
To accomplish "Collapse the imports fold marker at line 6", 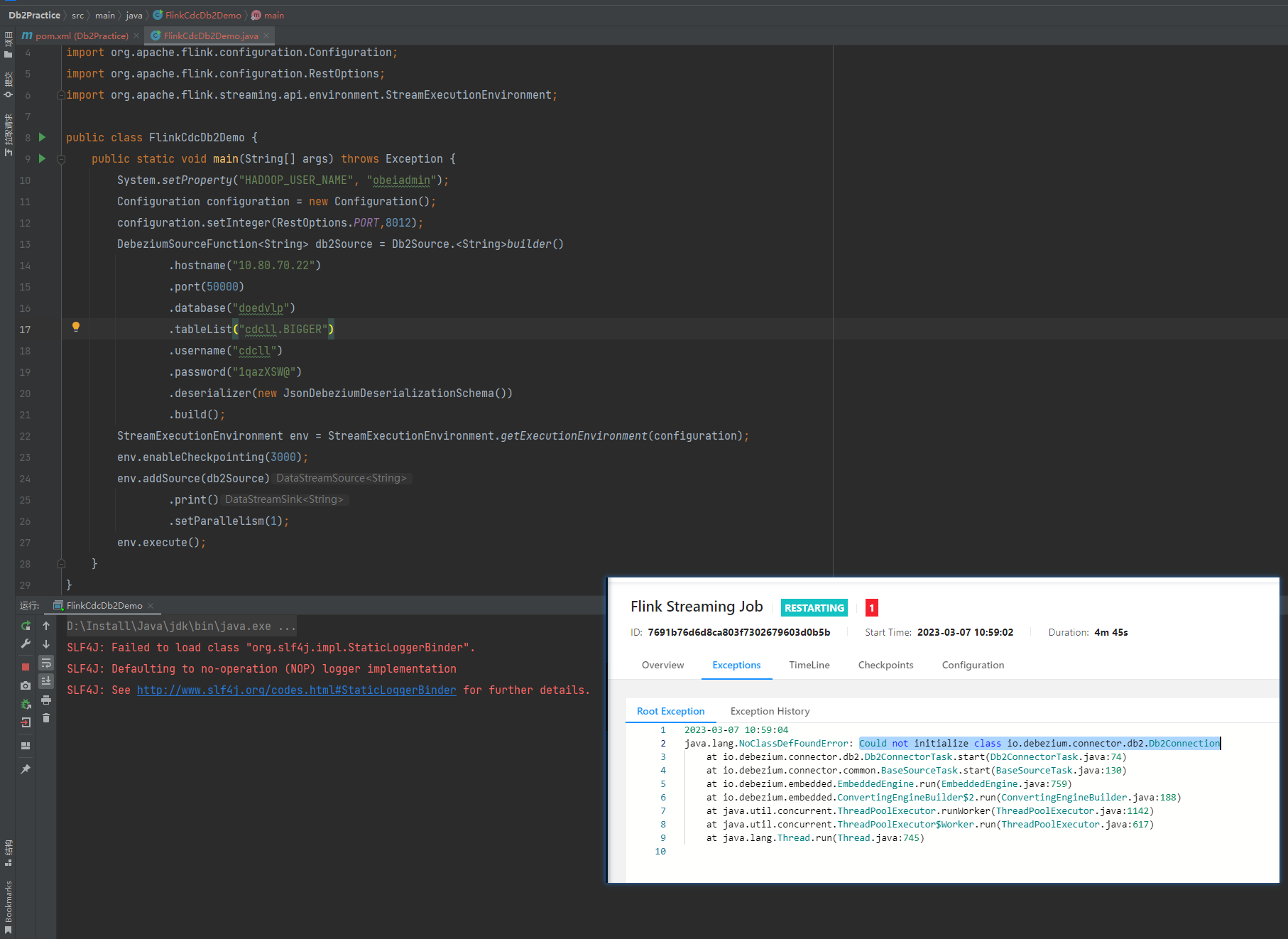I will pos(61,94).
